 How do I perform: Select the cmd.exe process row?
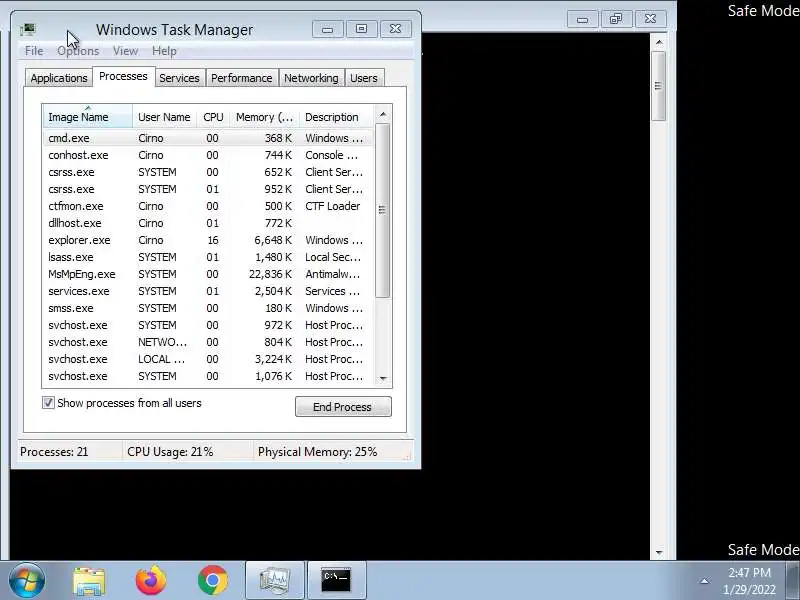[208, 138]
